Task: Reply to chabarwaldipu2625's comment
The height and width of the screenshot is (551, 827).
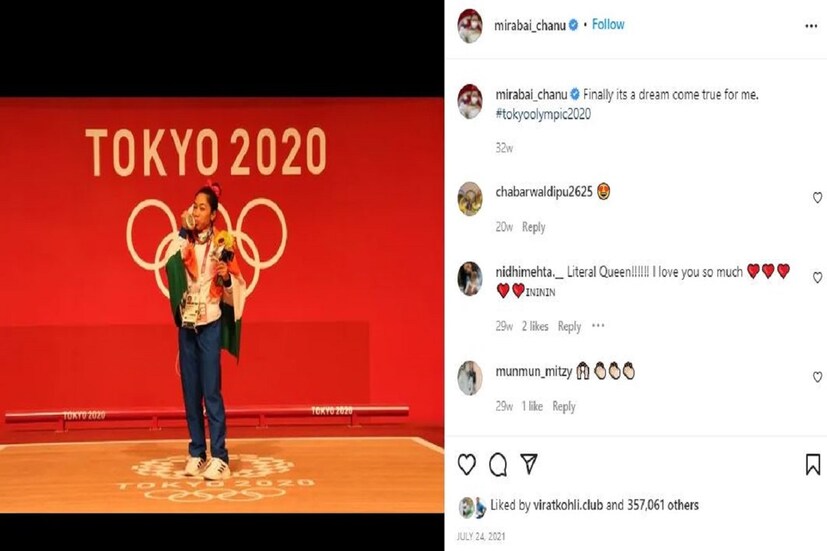Action: click(534, 227)
